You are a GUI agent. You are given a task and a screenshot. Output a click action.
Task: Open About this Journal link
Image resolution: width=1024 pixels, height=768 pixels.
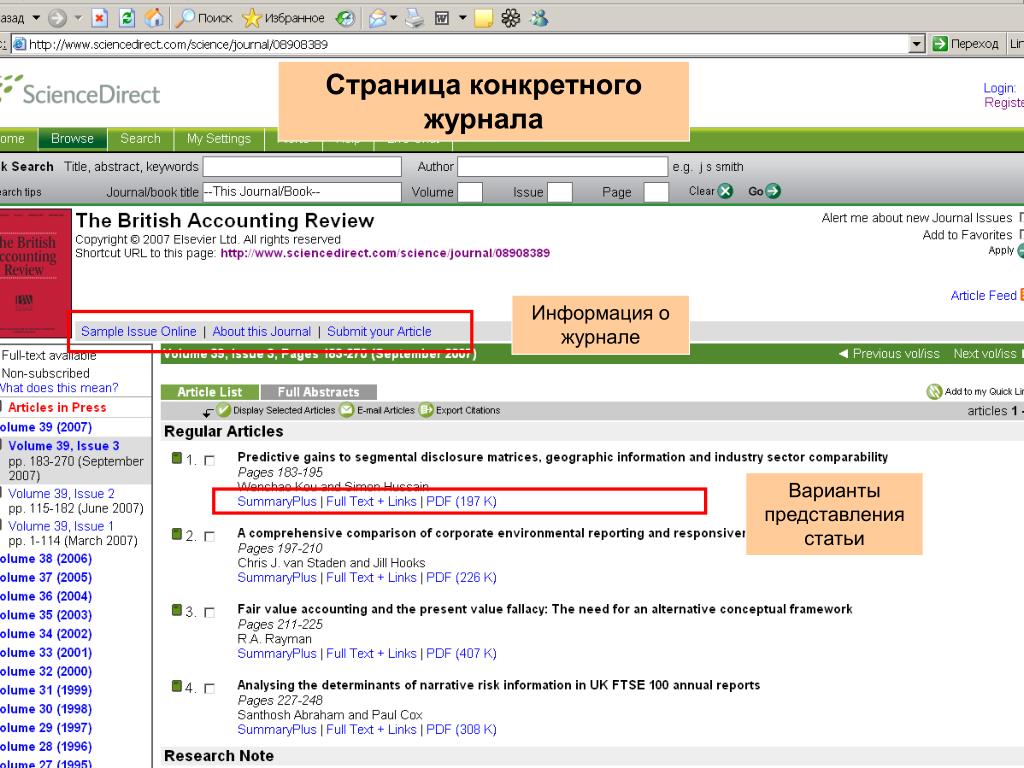(x=262, y=331)
